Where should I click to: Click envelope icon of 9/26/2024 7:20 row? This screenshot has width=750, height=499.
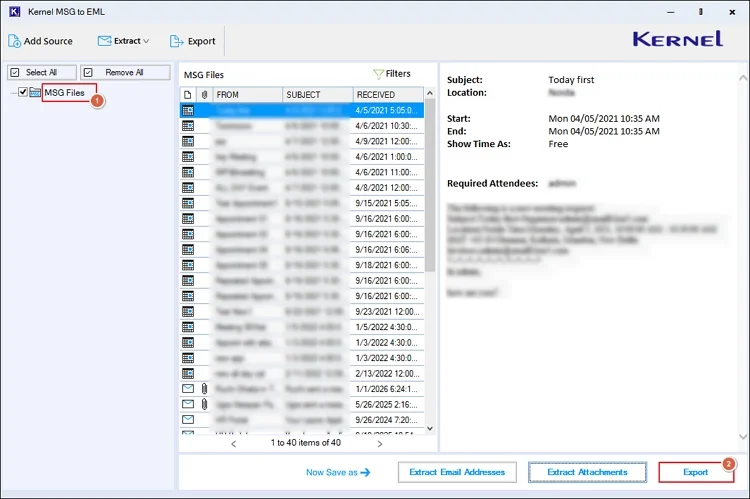pyautogui.click(x=188, y=420)
